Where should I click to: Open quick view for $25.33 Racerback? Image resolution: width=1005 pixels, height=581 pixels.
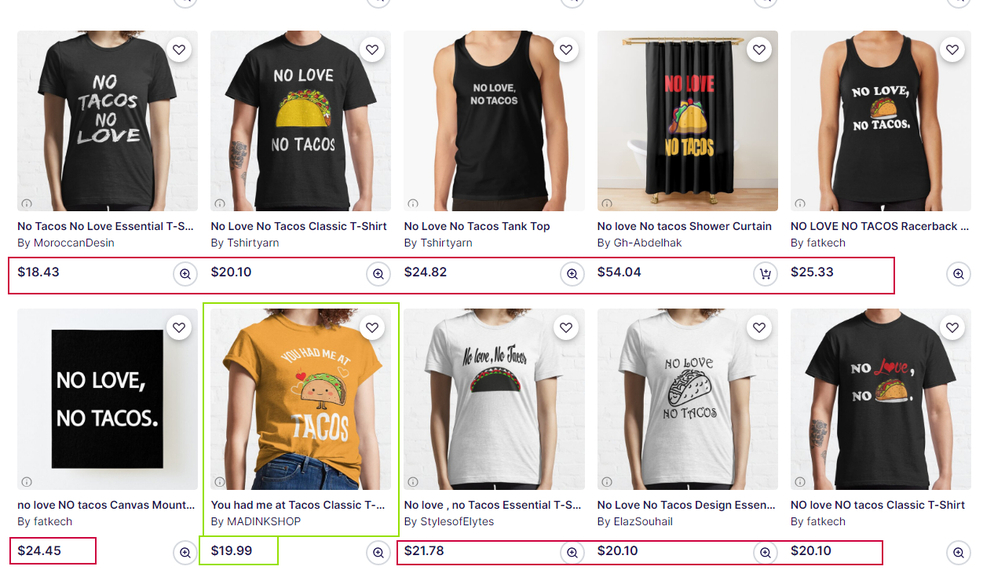point(958,274)
